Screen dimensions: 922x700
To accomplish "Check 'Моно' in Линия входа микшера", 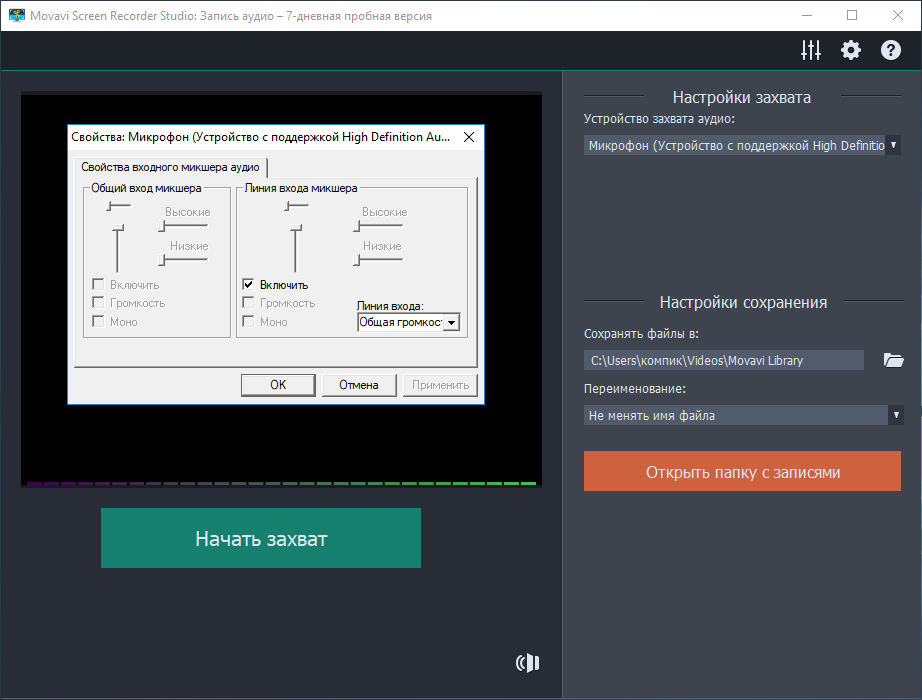I will [248, 322].
